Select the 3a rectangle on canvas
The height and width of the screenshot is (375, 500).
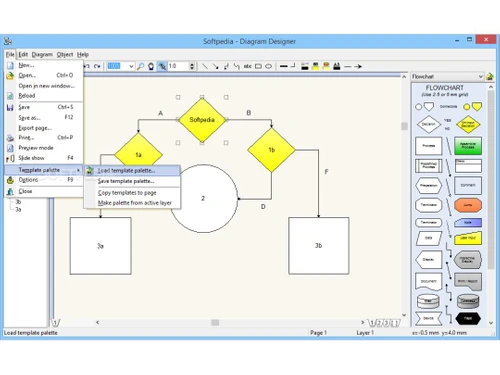point(101,246)
